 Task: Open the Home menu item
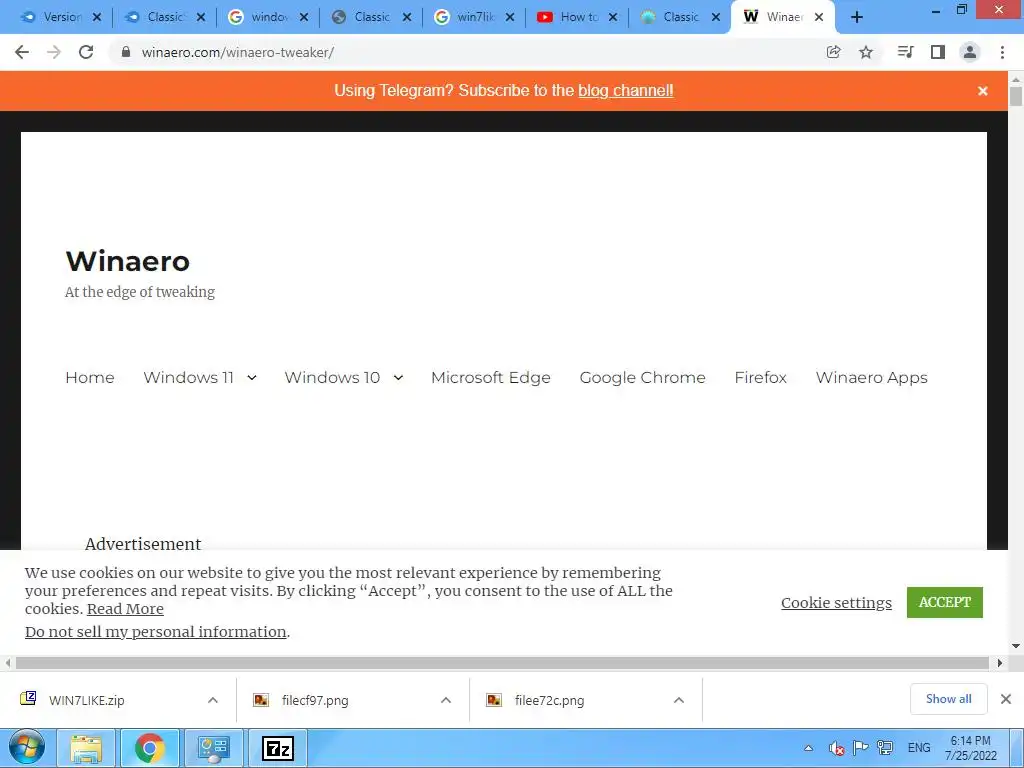[89, 377]
